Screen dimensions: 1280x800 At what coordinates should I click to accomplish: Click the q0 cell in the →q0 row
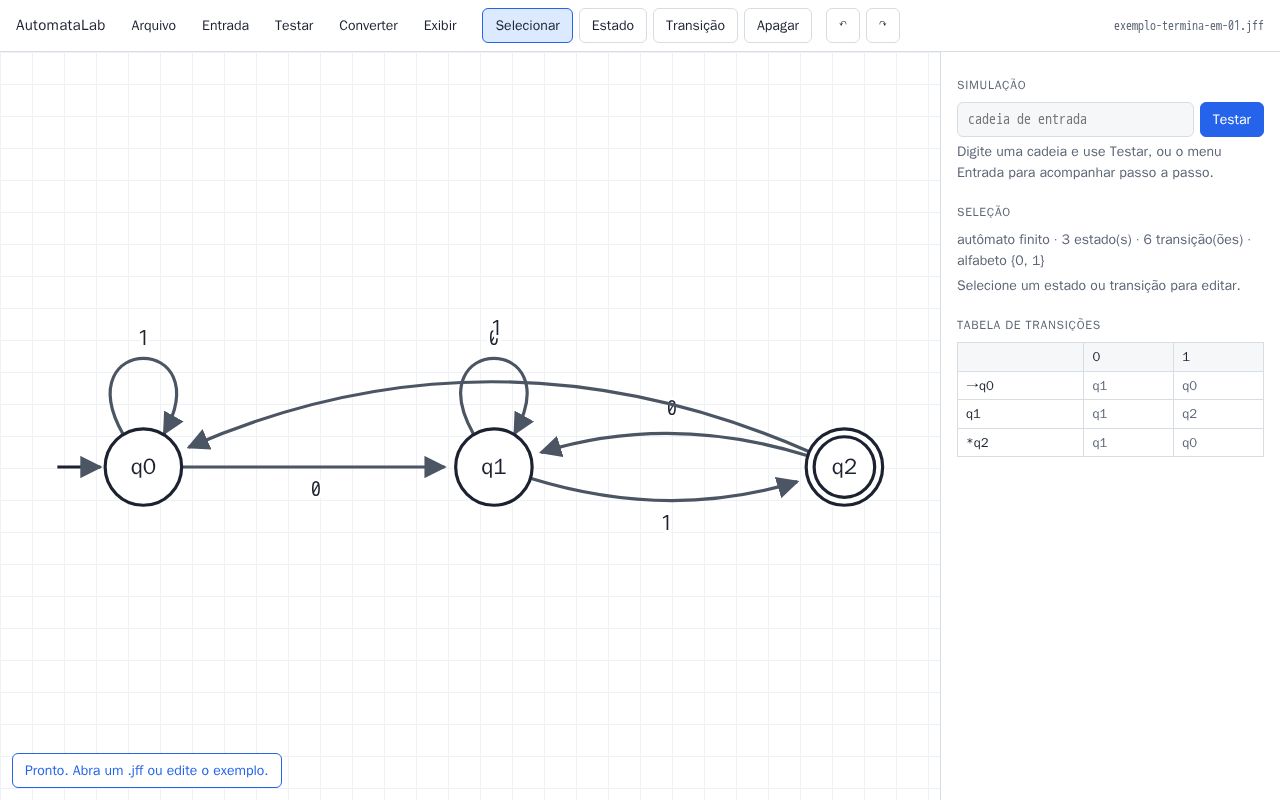[1218, 386]
